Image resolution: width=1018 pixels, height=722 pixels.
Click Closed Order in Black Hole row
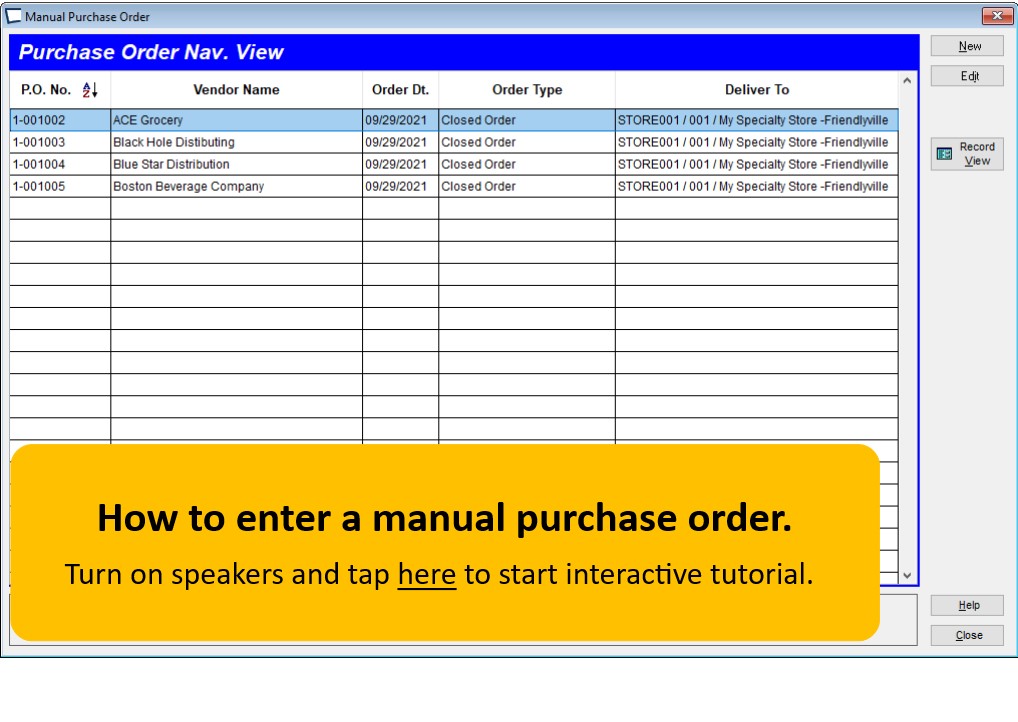(x=527, y=142)
